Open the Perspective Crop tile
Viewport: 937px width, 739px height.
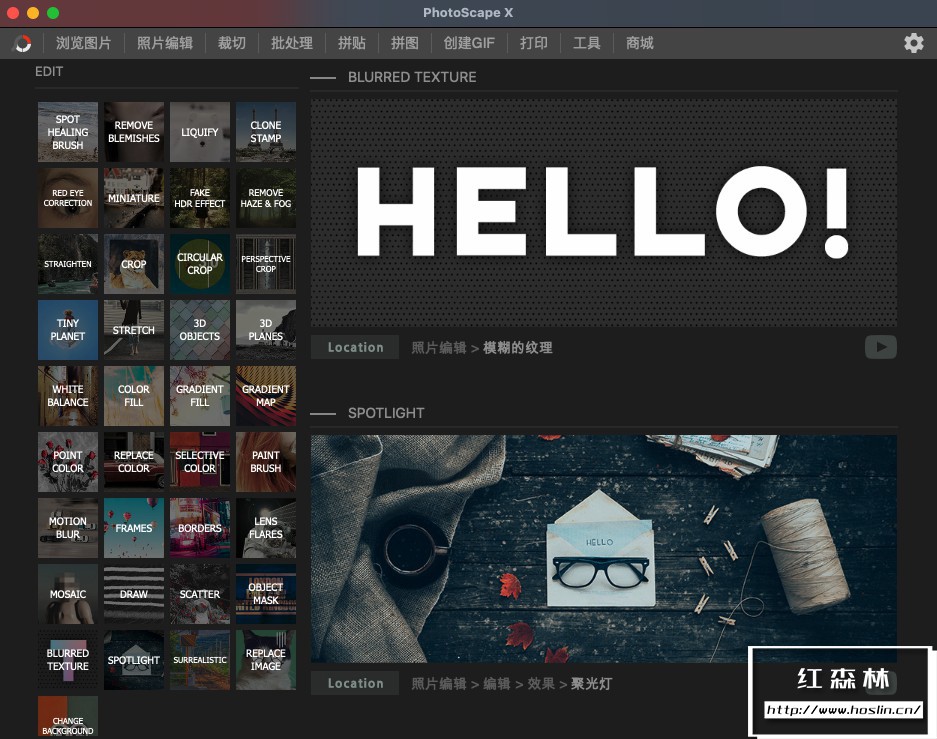[x=266, y=264]
